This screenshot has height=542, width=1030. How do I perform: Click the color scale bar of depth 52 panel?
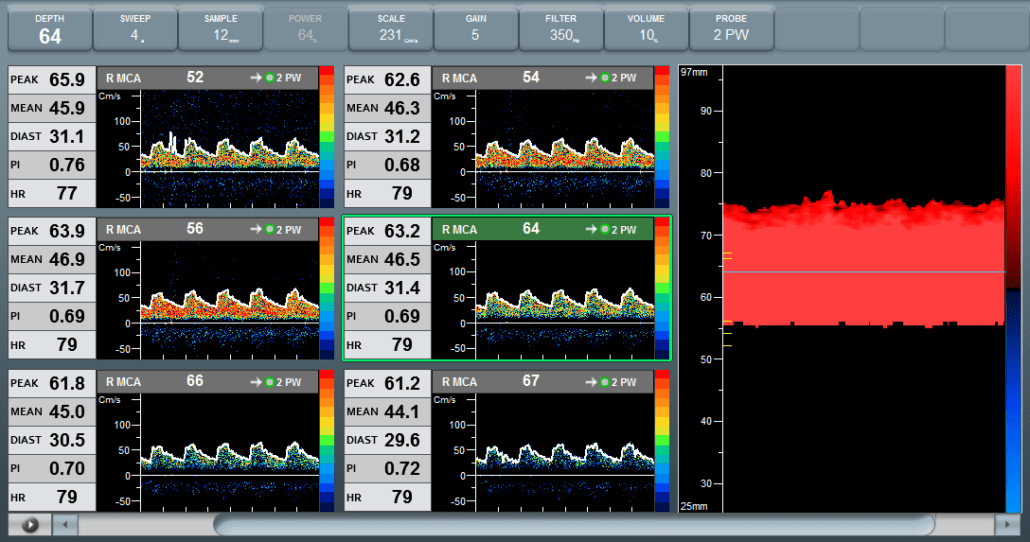326,137
